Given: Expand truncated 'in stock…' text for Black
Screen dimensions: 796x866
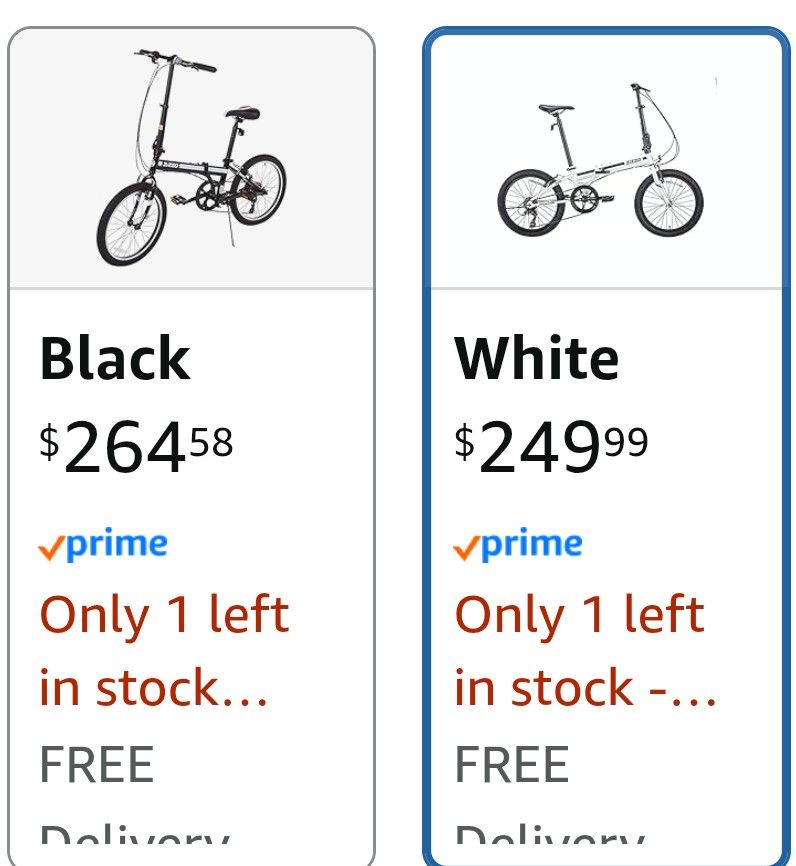Looking at the screenshot, I should [x=154, y=688].
